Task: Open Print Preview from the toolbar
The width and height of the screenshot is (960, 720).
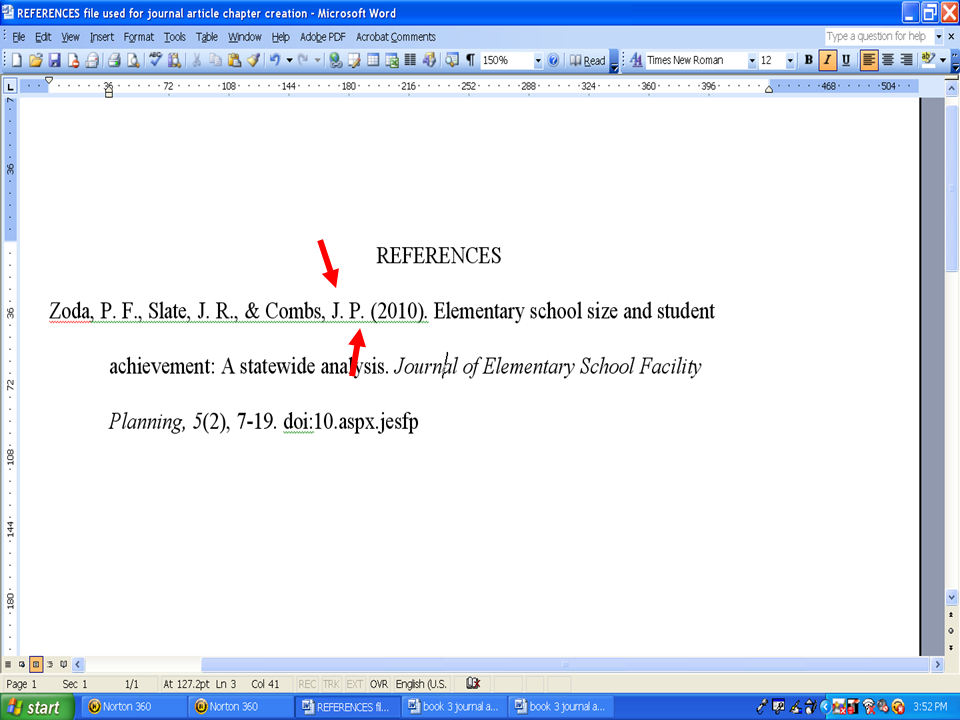Action: [133, 60]
